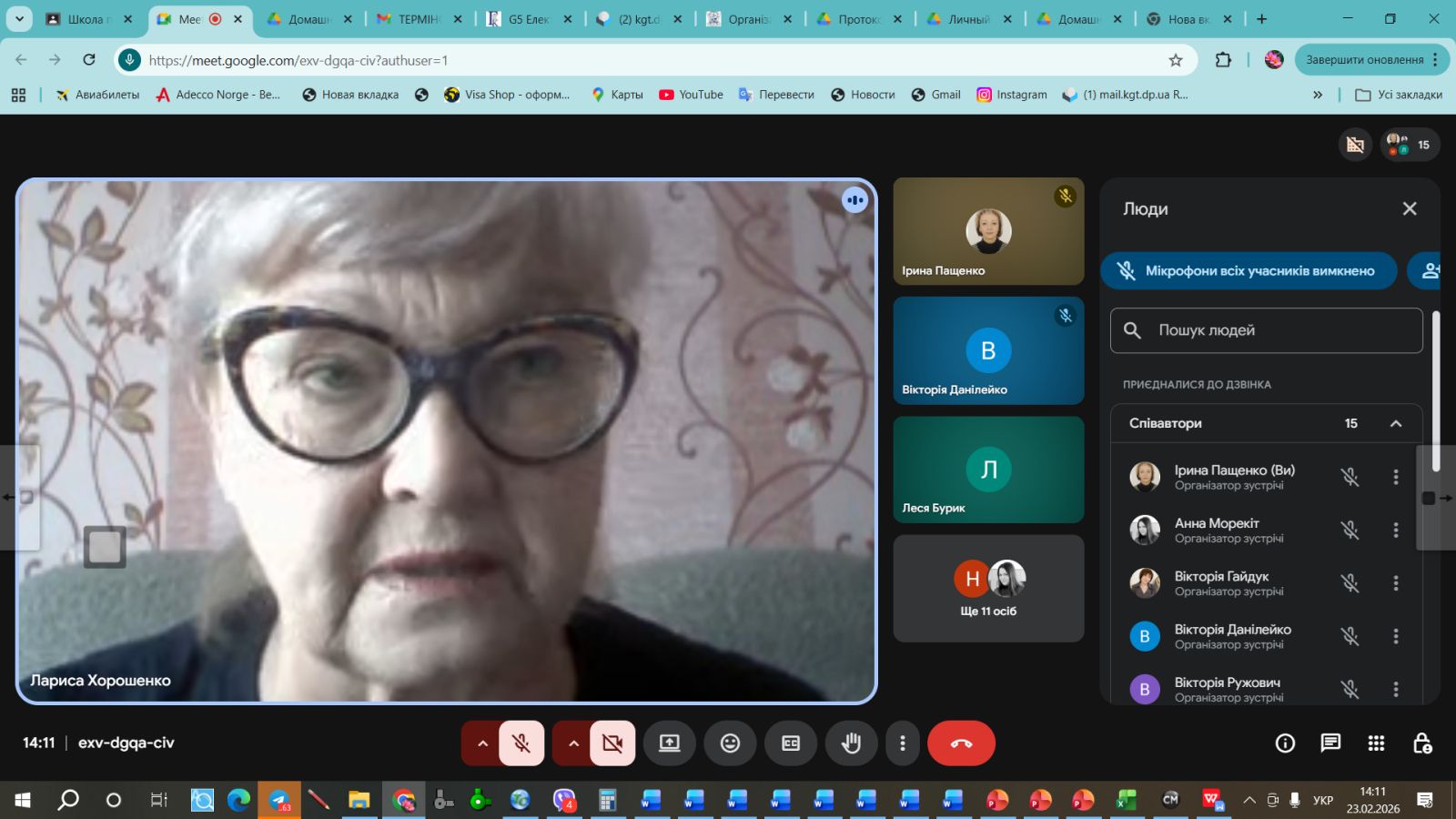1456x819 pixels.
Task: Click Мікрофони всіх учасників вимкнено button
Action: point(1249,271)
